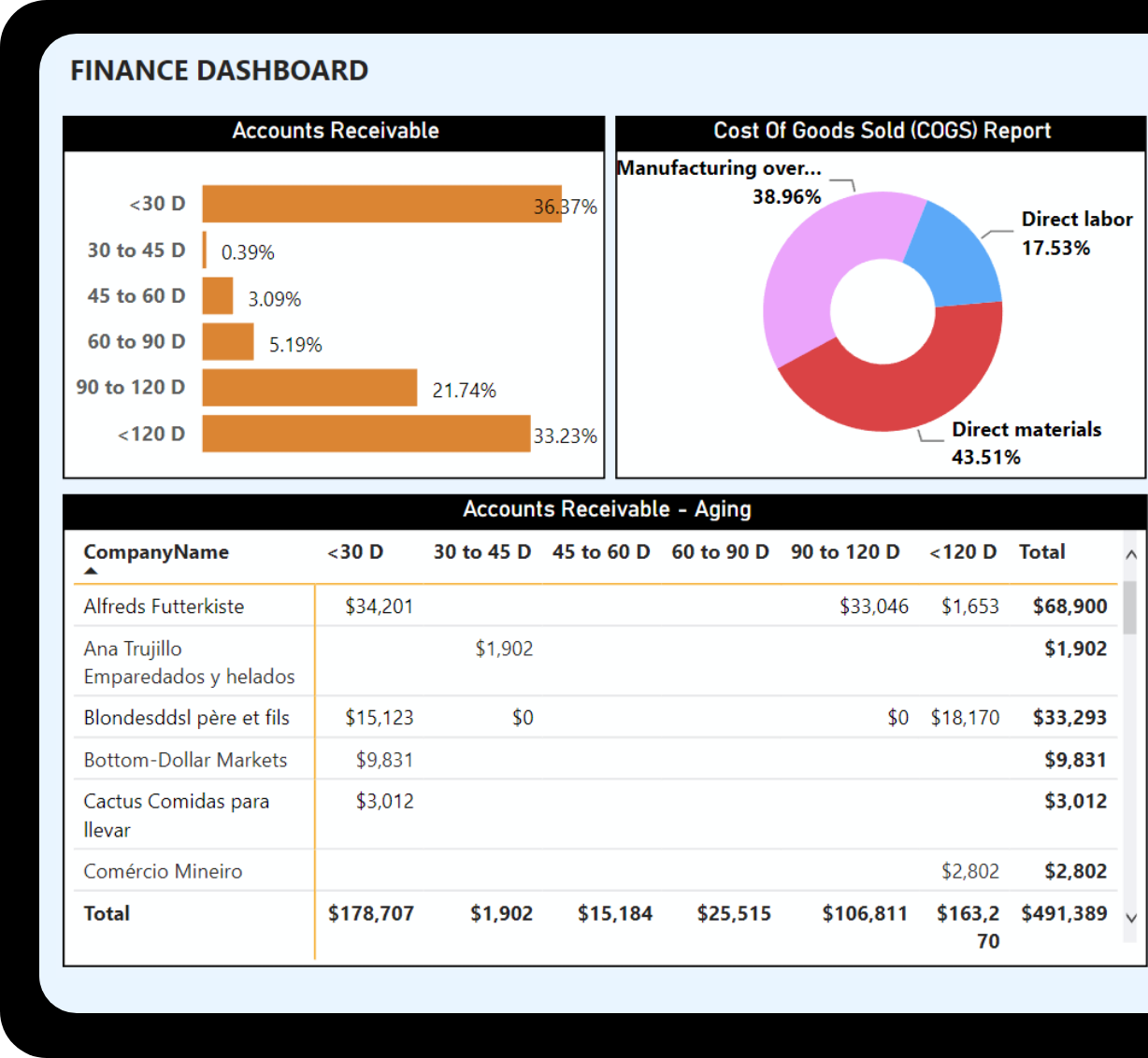Click the 21.74% bar data label

464,391
